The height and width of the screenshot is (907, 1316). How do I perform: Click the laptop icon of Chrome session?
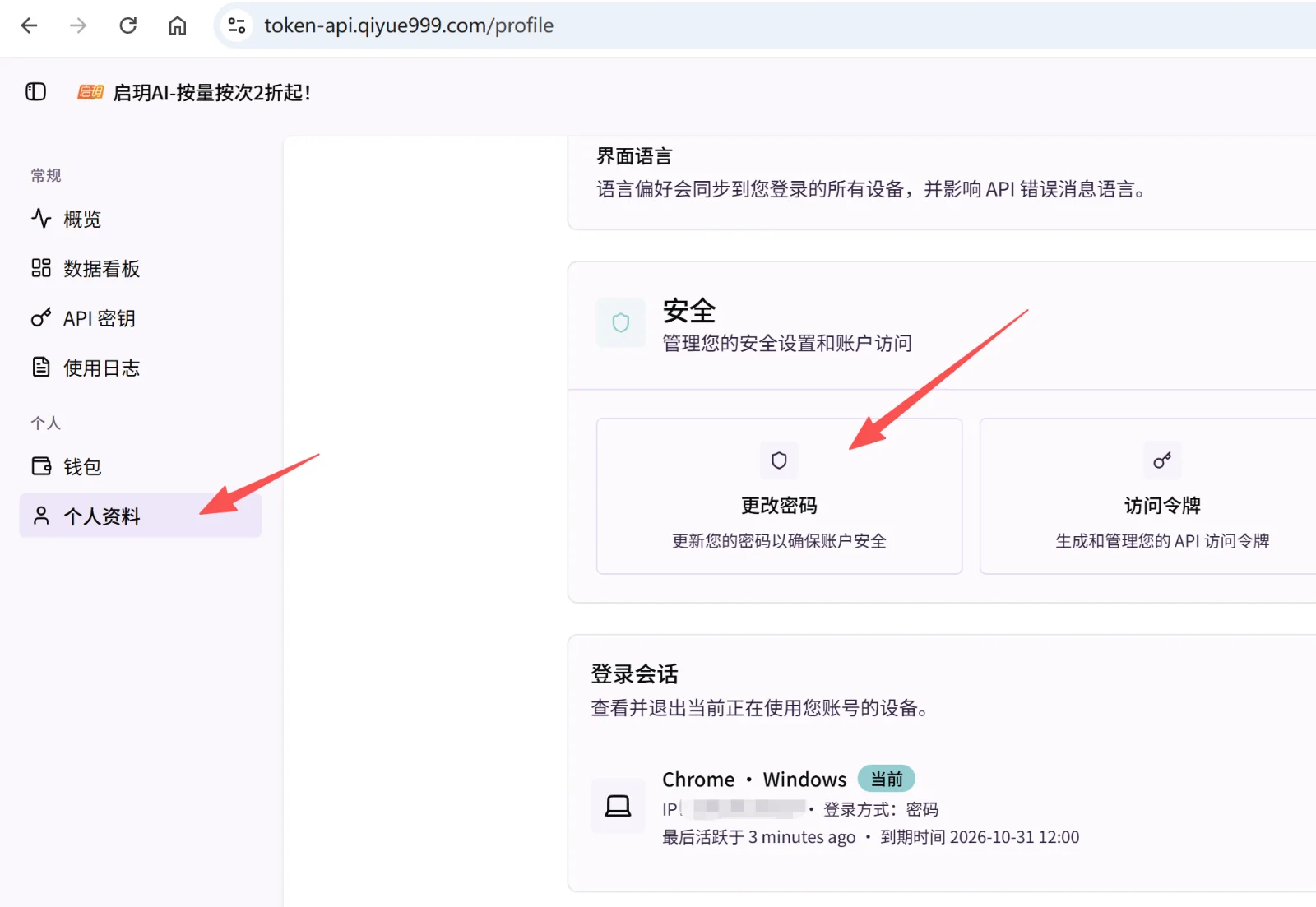pos(618,806)
